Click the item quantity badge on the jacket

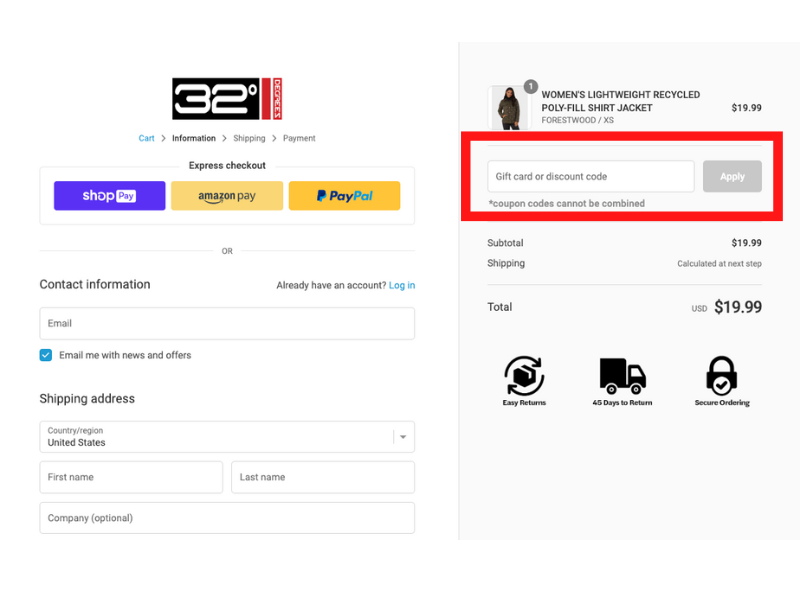click(x=531, y=86)
